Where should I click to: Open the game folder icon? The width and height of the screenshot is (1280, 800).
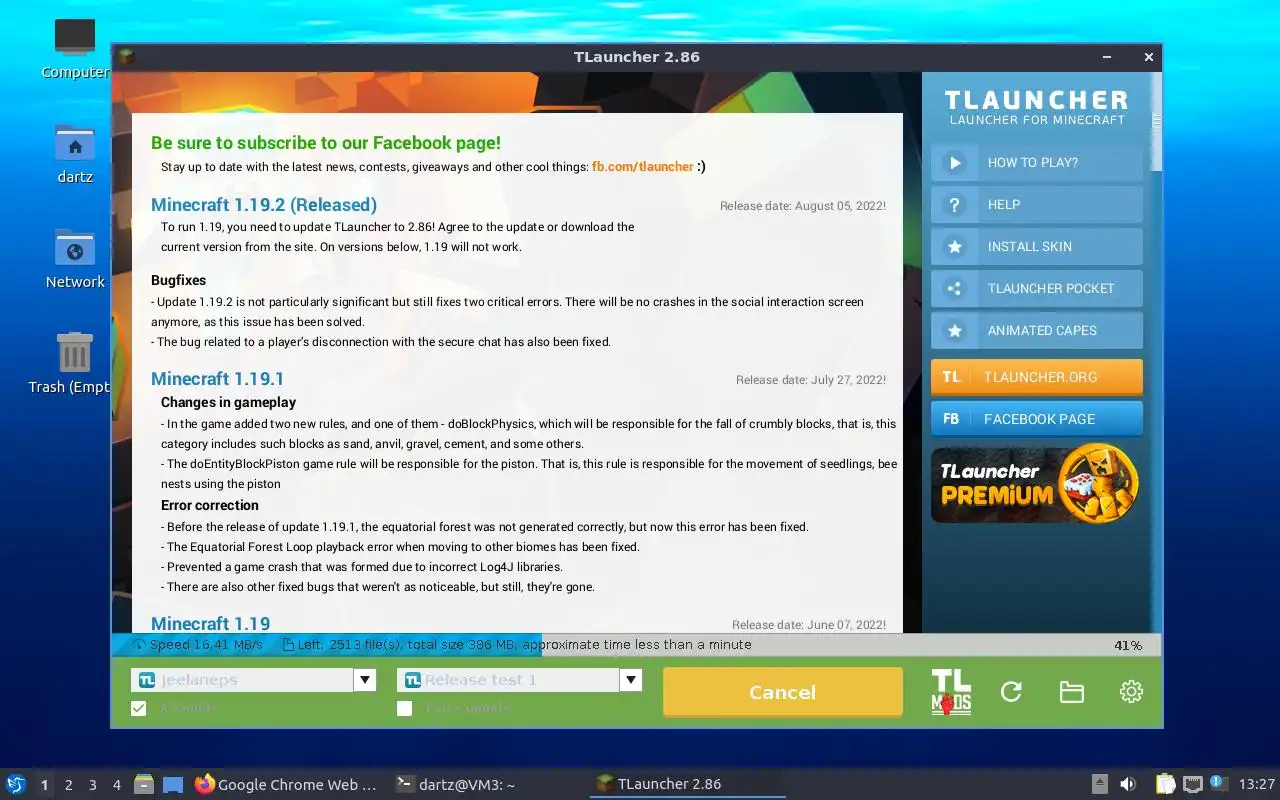pos(1071,692)
